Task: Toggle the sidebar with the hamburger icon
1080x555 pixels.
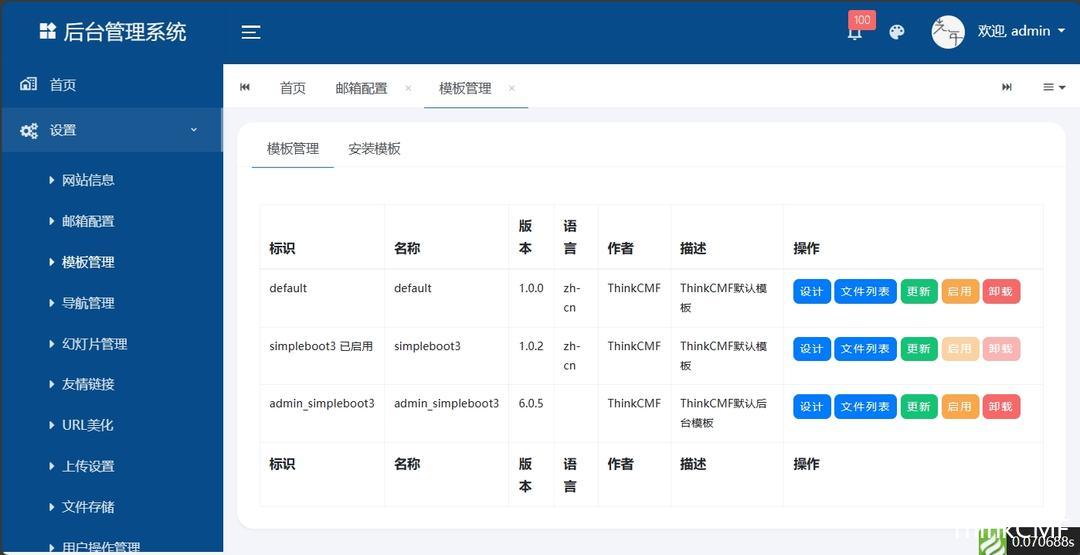Action: click(251, 32)
